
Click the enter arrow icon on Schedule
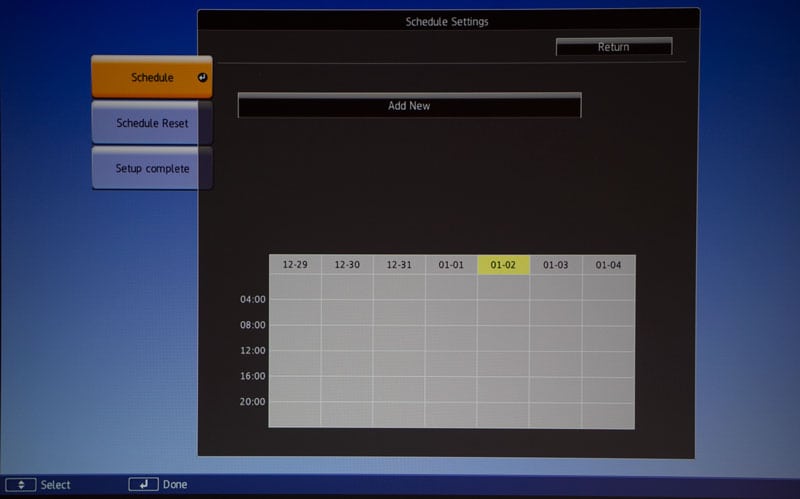[201, 78]
